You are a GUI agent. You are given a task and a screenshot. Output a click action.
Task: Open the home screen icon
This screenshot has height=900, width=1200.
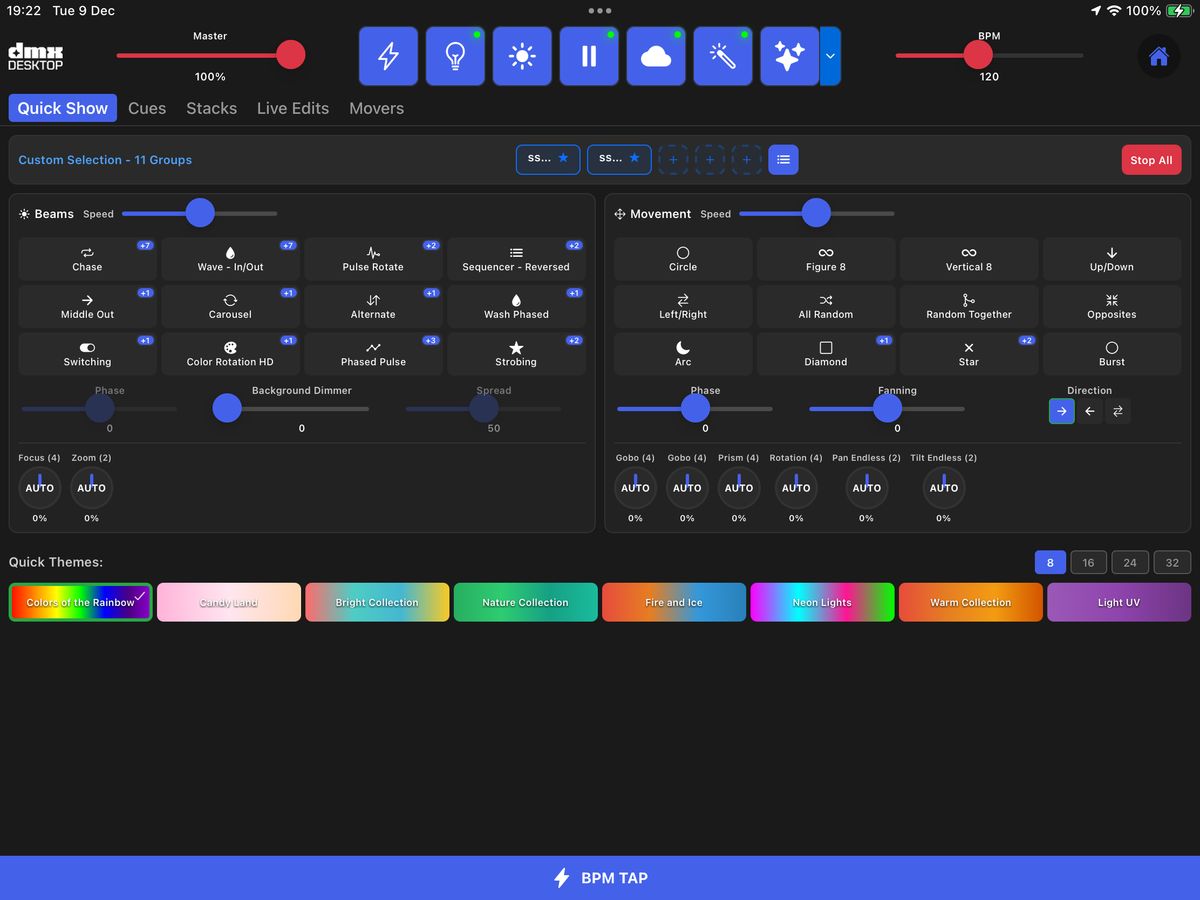pos(1159,56)
